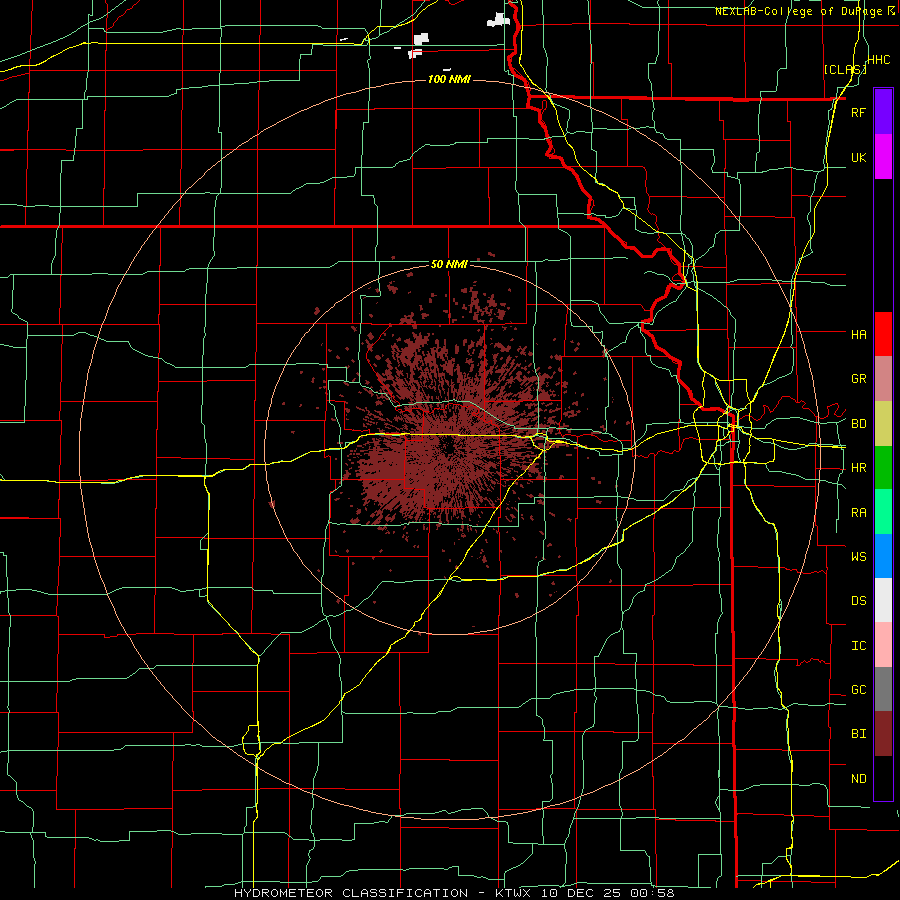This screenshot has width=900, height=900.
Task: Click the BI legend label
Action: (858, 734)
